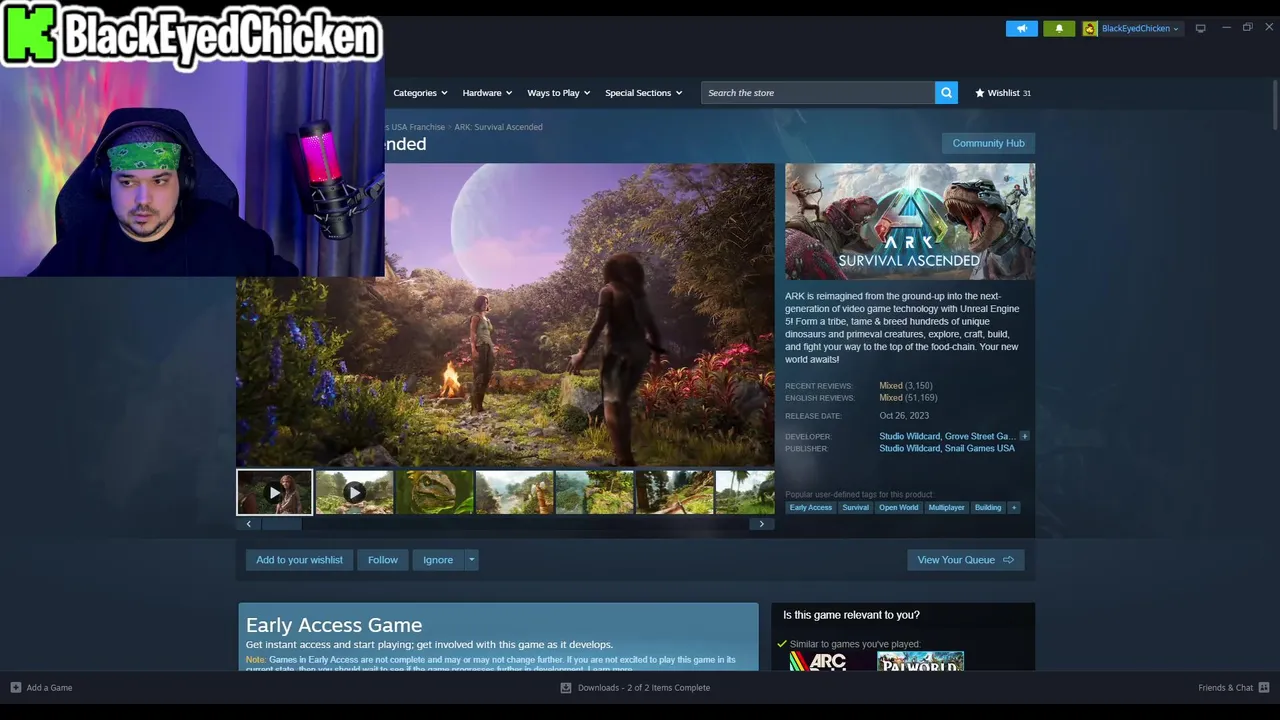This screenshot has height=720, width=1280.
Task: Select the dinosaur close-up screenshot thumbnail
Action: (x=434, y=492)
